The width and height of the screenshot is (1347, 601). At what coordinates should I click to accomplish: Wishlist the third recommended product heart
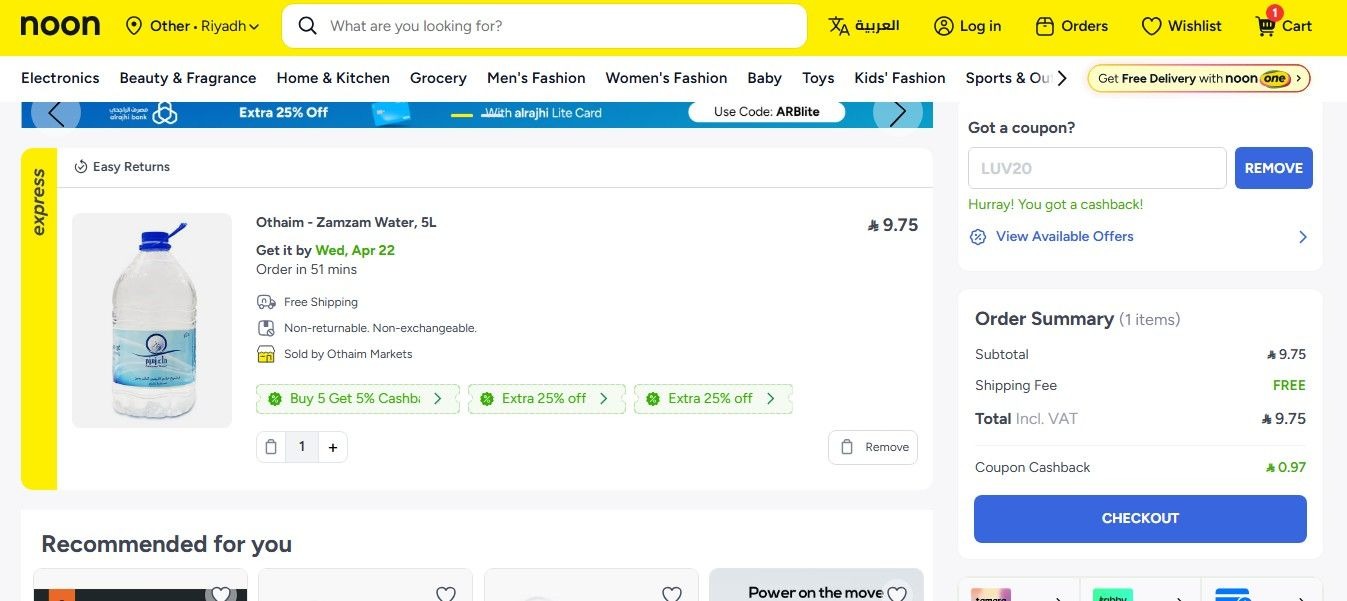point(672,593)
